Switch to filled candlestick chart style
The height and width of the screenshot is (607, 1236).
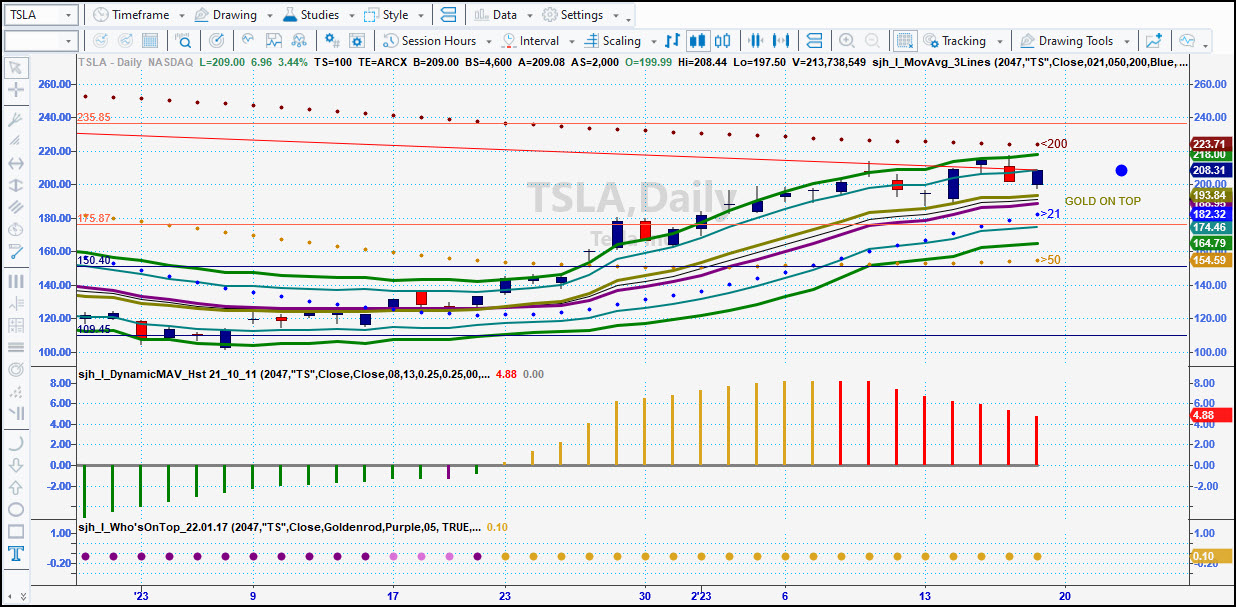[698, 41]
